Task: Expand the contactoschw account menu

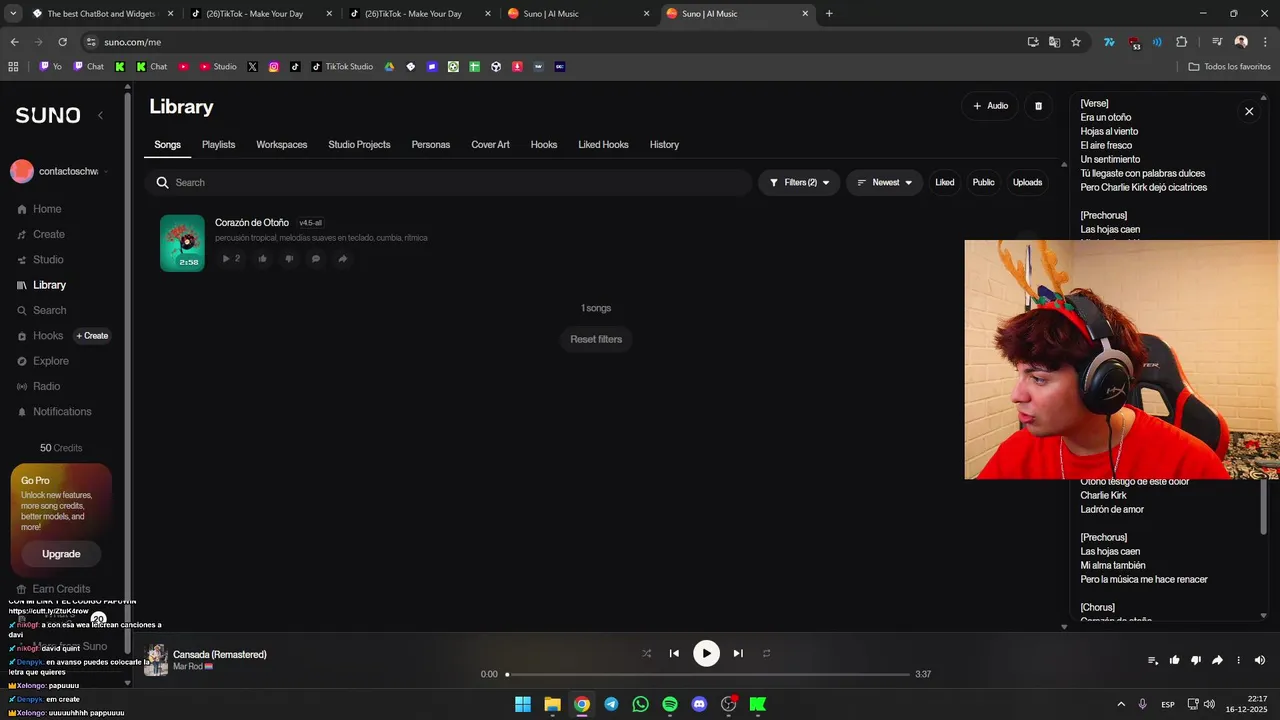Action: click(x=59, y=171)
